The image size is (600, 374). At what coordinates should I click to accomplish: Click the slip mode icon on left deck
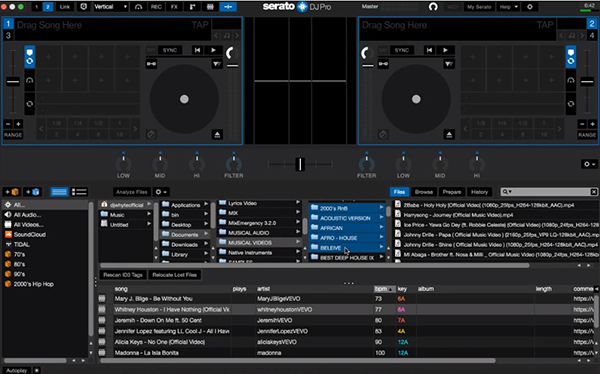[x=217, y=64]
